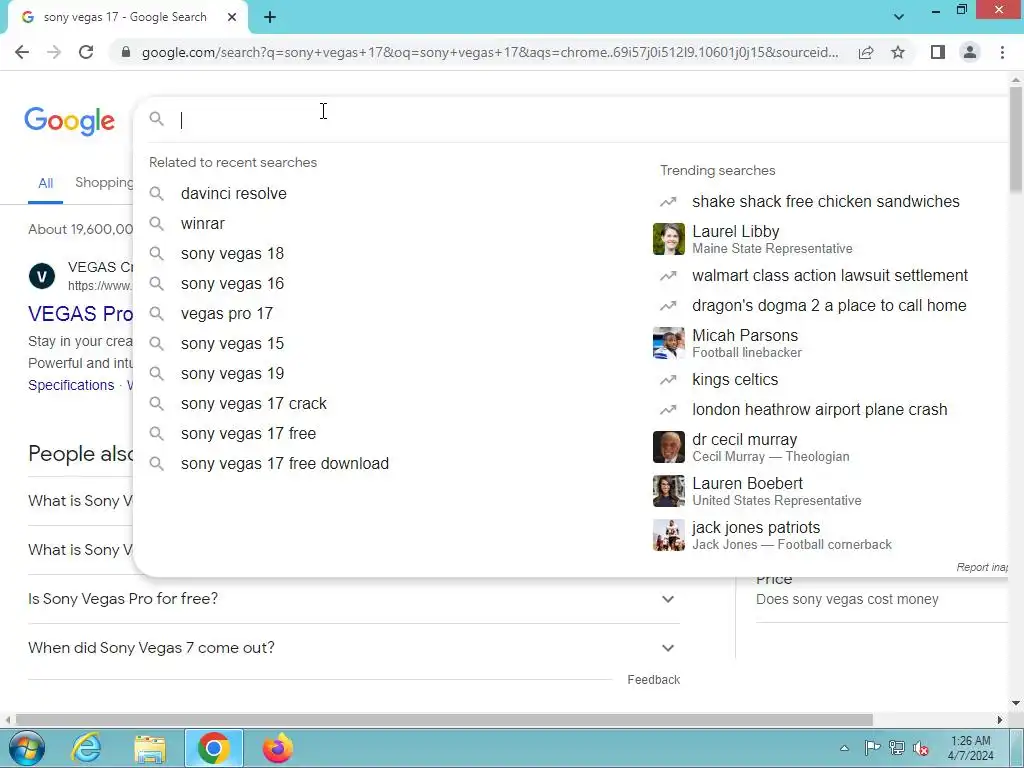Click Lauren Boebert's photo thumbnail
The width and height of the screenshot is (1024, 768).
(669, 491)
